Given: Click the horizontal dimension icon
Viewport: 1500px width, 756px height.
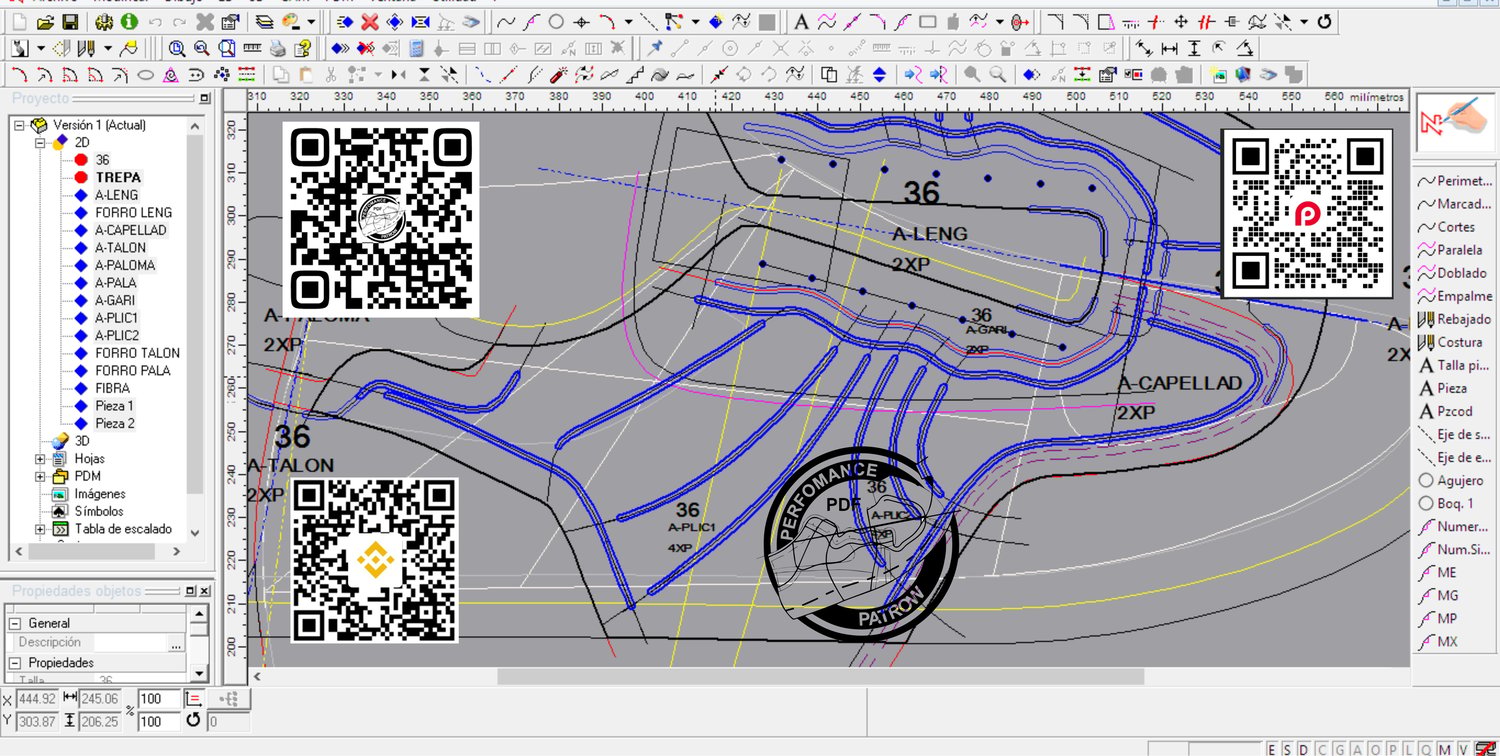Looking at the screenshot, I should 1169,48.
